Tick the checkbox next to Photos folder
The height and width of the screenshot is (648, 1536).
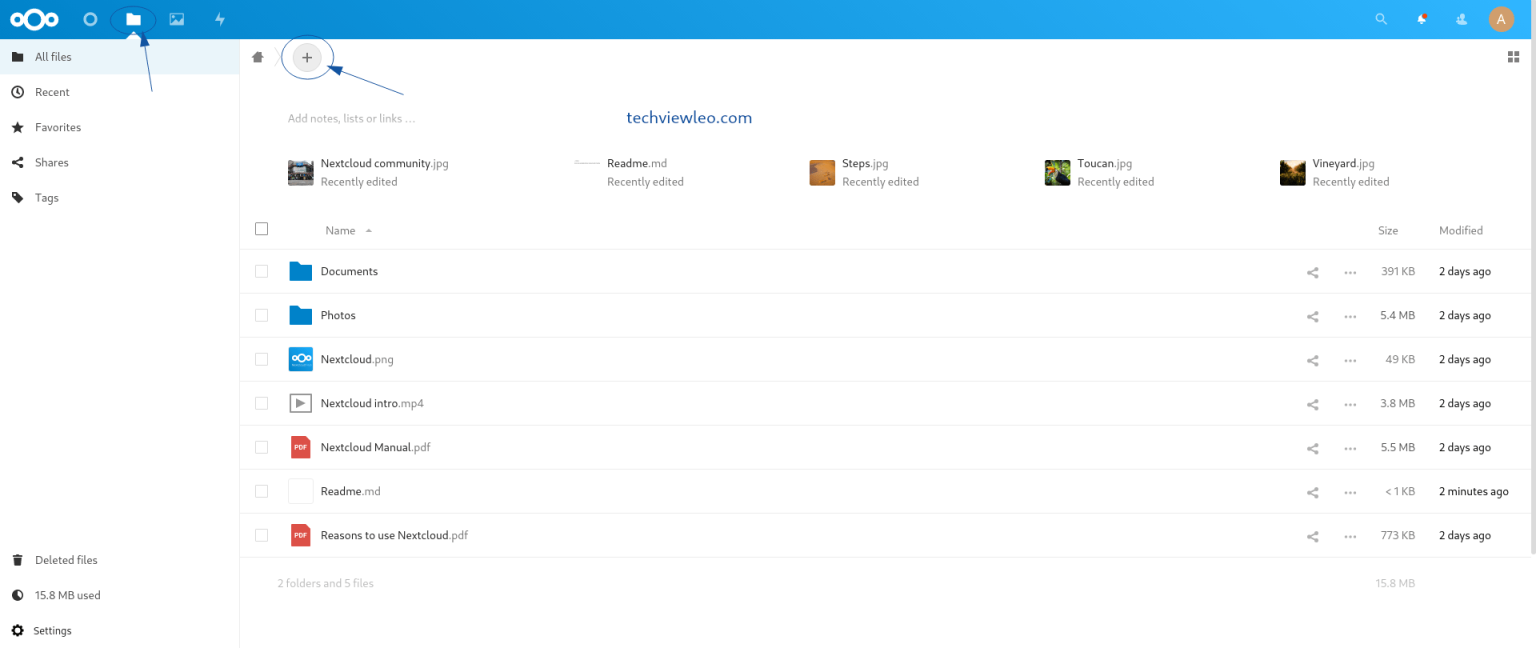click(x=261, y=315)
